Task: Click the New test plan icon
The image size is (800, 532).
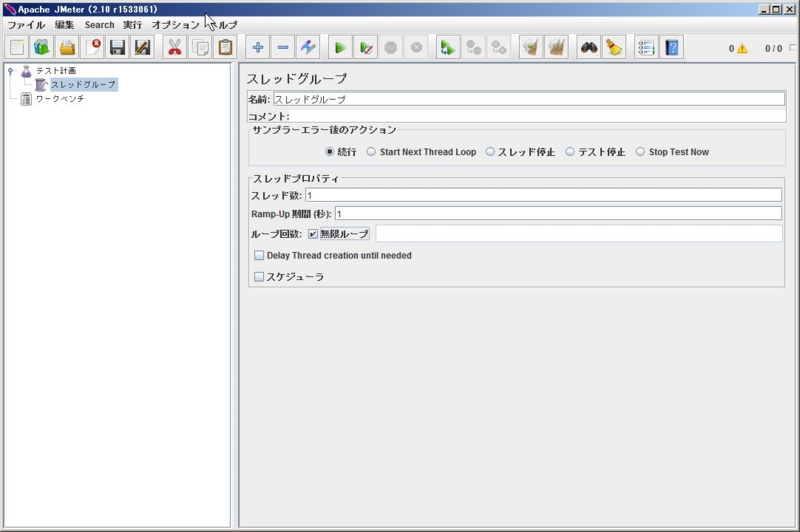Action: click(x=17, y=47)
